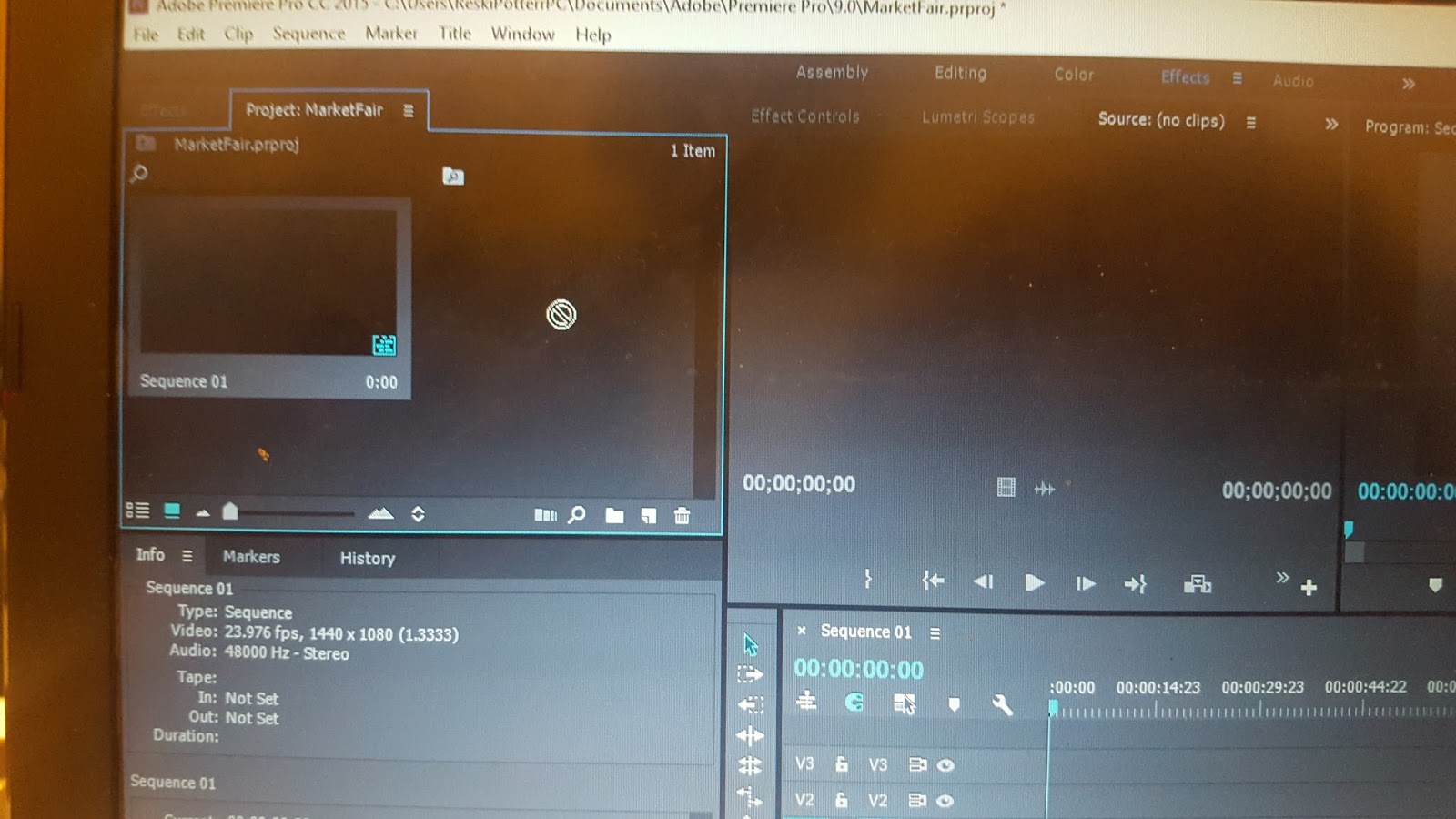The width and height of the screenshot is (1456, 819).
Task: Click the project search magnifier icon
Action: [x=139, y=173]
